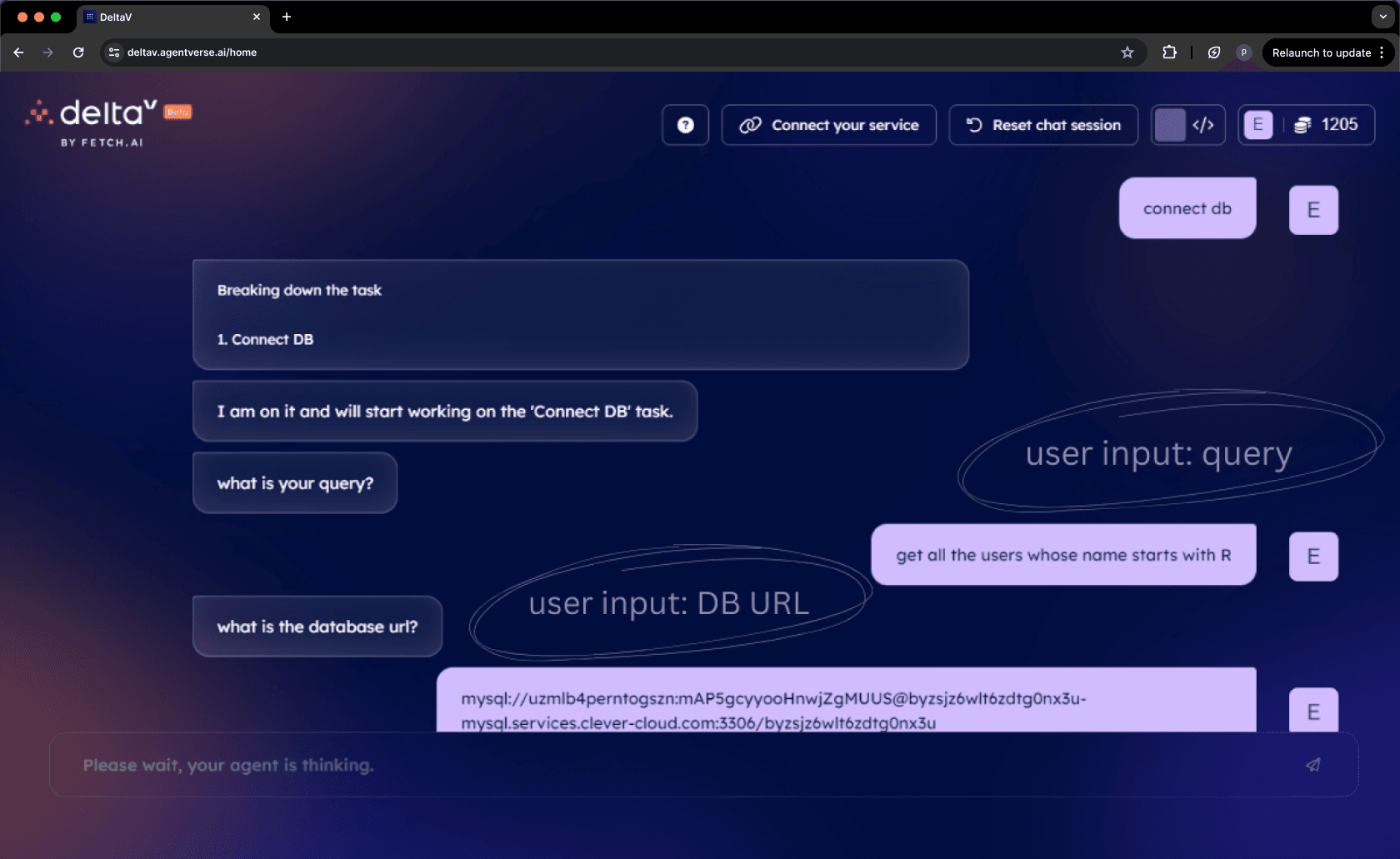Viewport: 1400px width, 859px height.
Task: Click the 'BY FETCH.AI' text under logo
Action: (102, 142)
